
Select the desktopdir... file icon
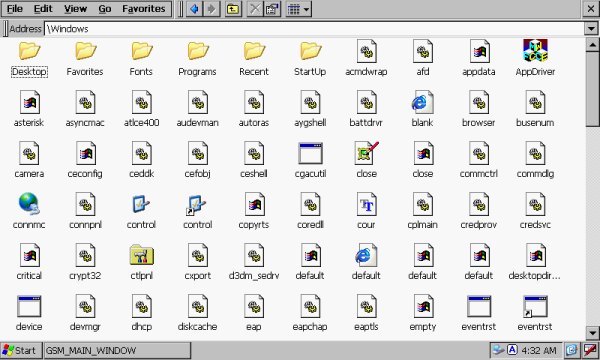[x=535, y=255]
